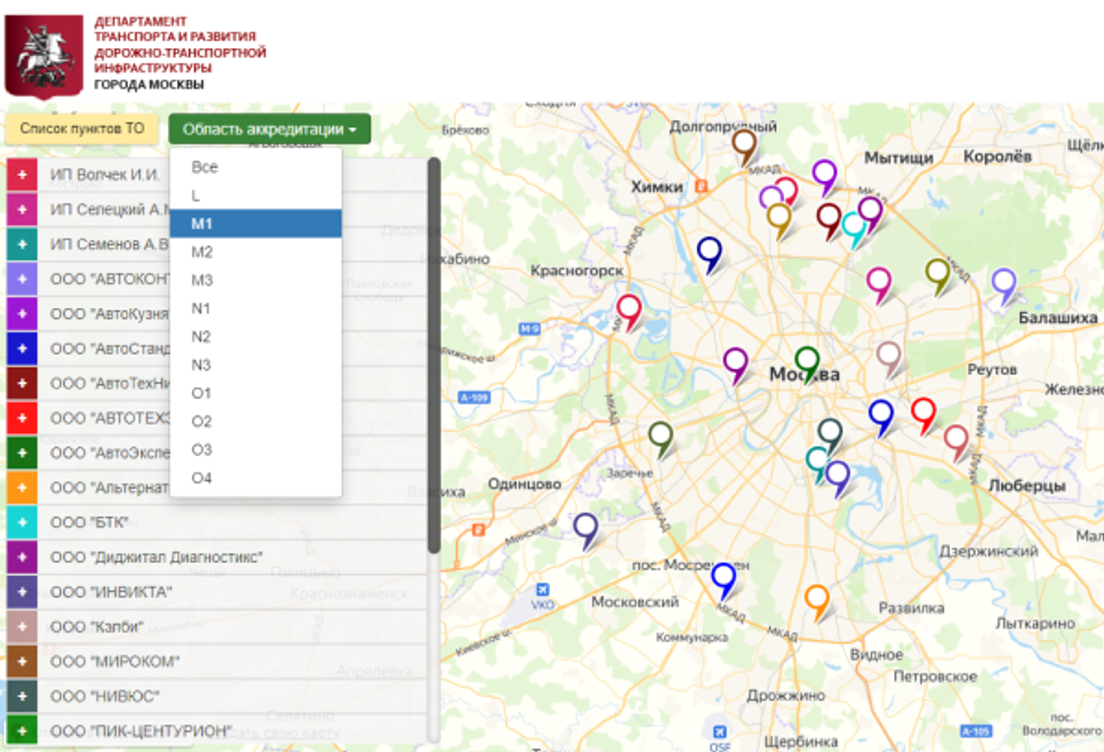Select category L in the dropdown
The height and width of the screenshot is (752, 1104).
point(256,195)
